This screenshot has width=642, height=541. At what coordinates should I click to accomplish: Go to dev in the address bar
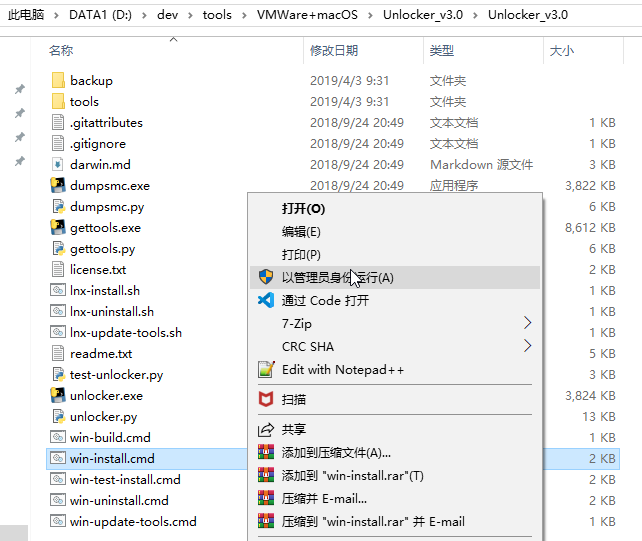click(x=167, y=15)
